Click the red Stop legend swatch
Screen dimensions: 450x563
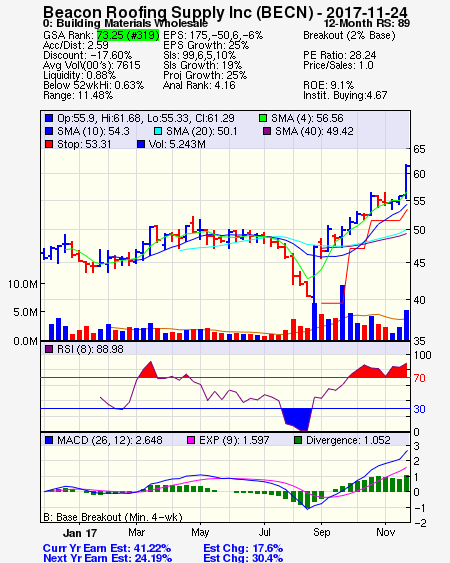pyautogui.click(x=49, y=144)
